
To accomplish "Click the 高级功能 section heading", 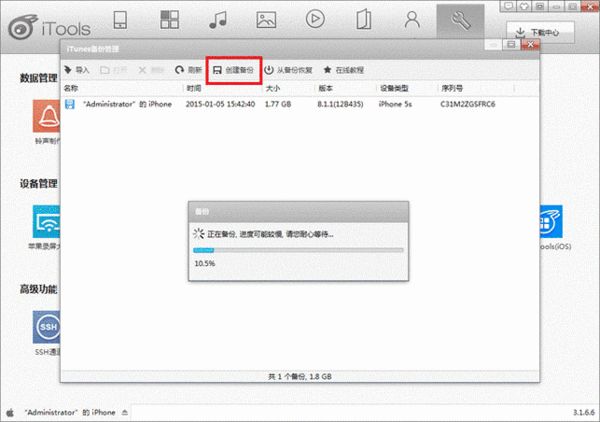I will [x=39, y=289].
